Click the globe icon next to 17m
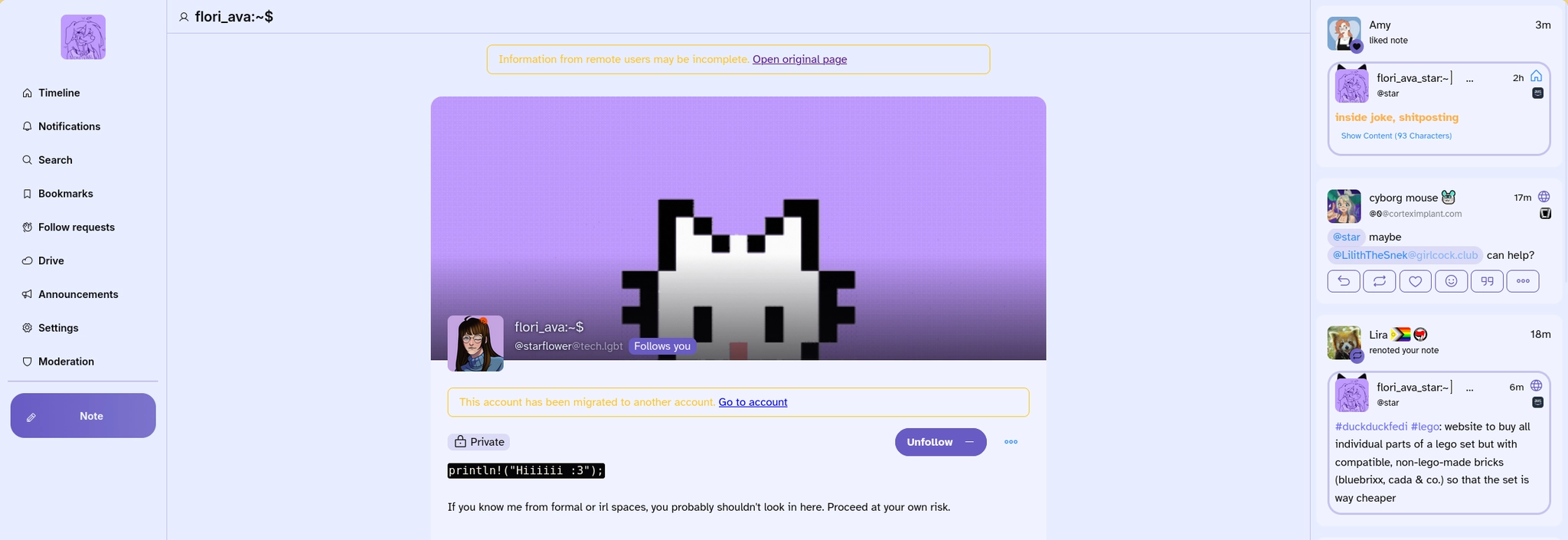Image resolution: width=1568 pixels, height=540 pixels. pyautogui.click(x=1543, y=197)
